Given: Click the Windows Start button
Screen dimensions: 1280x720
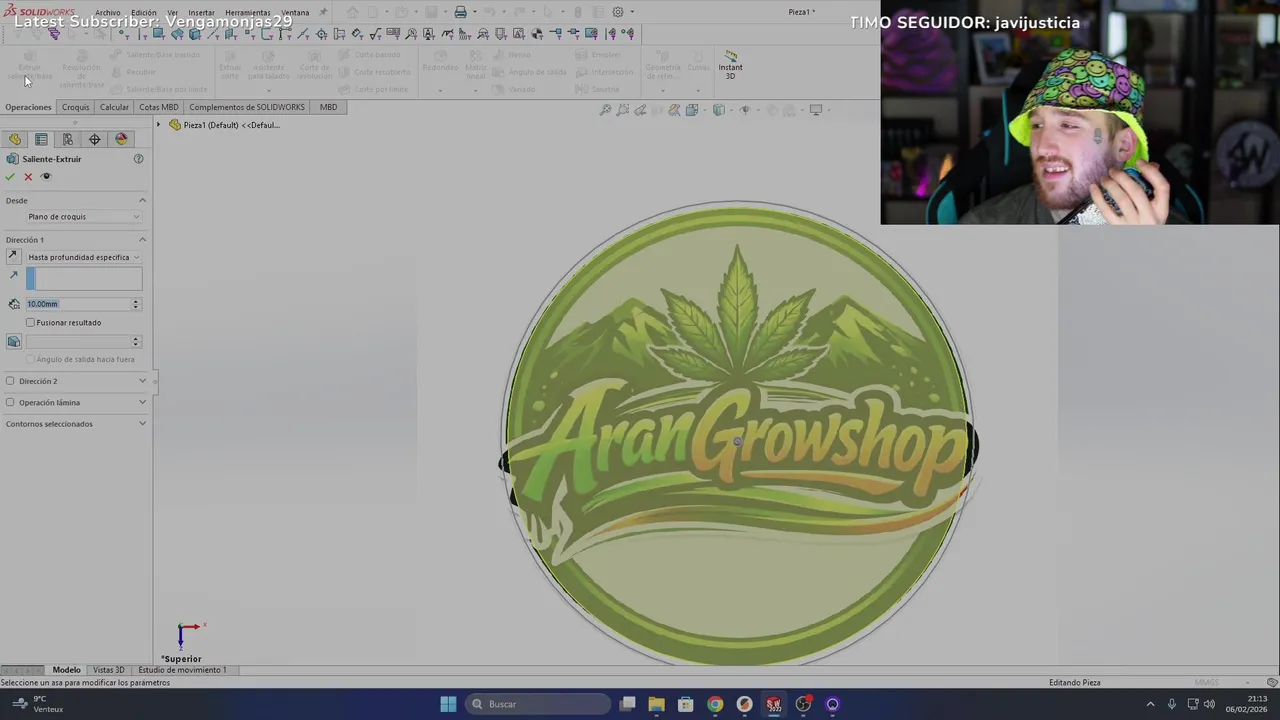Looking at the screenshot, I should [448, 704].
